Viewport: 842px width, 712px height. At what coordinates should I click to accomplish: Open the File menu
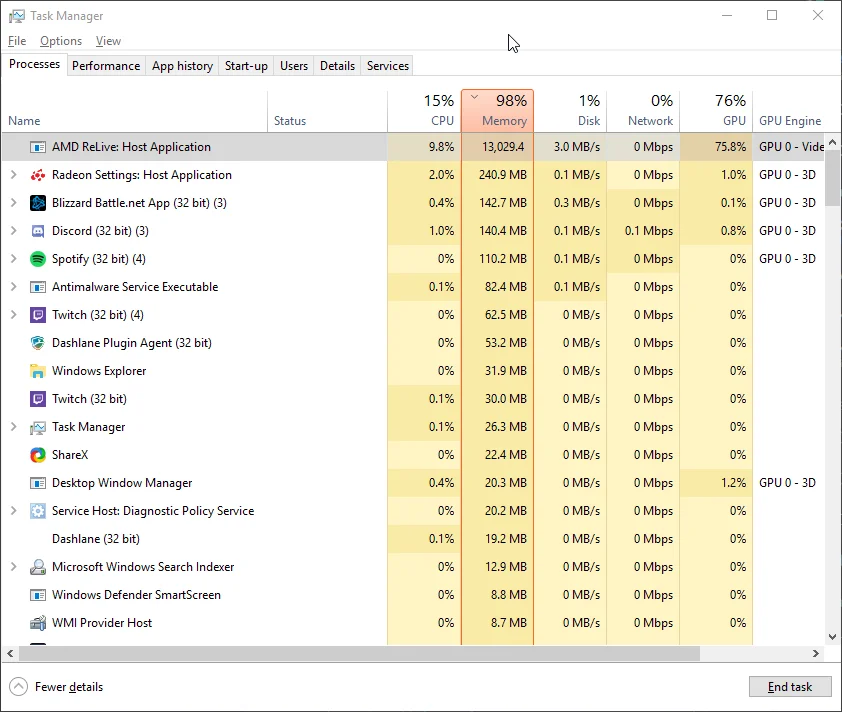17,41
